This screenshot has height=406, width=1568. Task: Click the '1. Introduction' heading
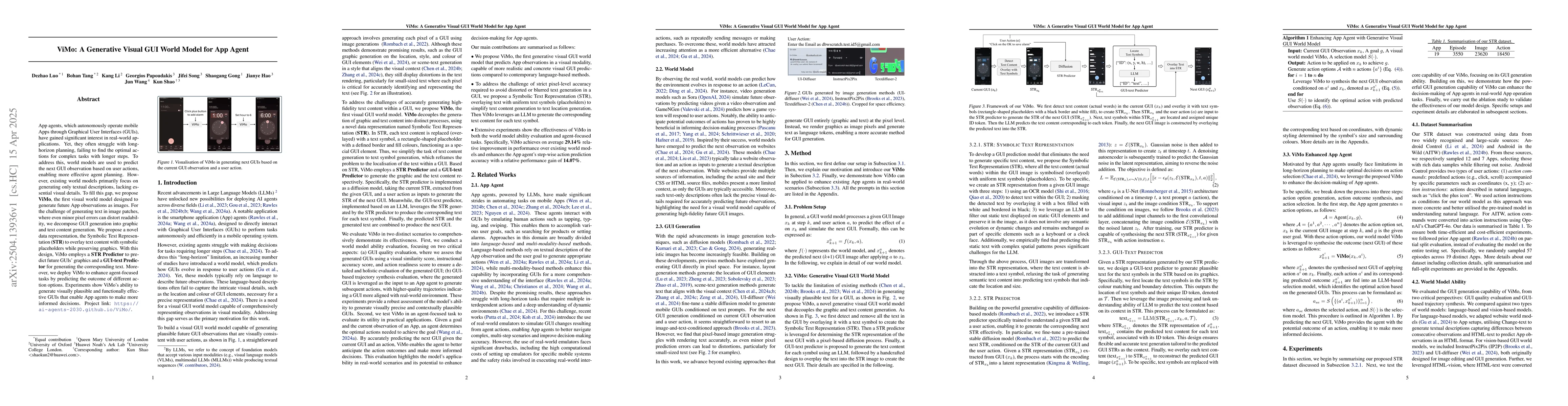click(177, 183)
